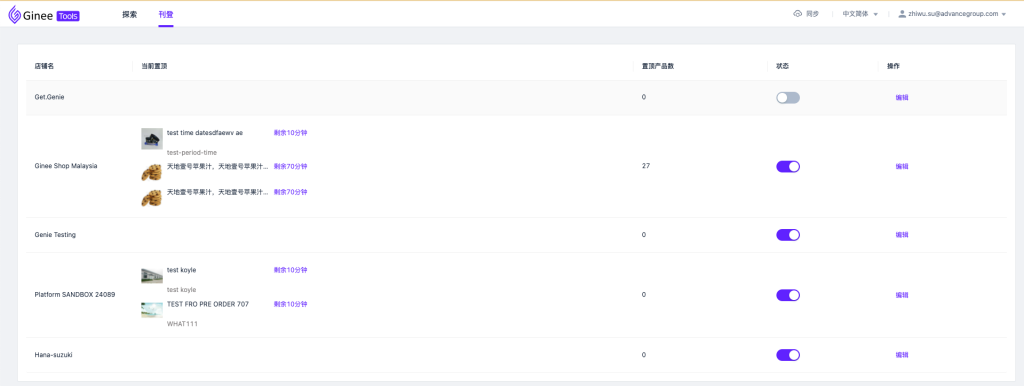Click 剩余10分钟 for test koyle
This screenshot has width=1024, height=386.
291,270
